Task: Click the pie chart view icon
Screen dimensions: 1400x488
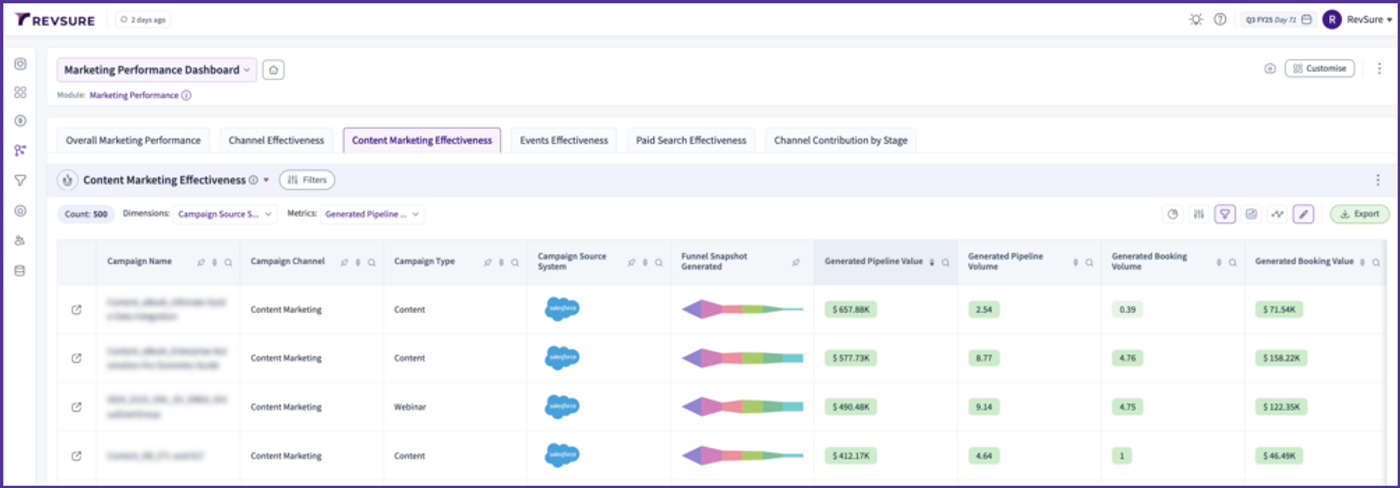Action: tap(1173, 214)
